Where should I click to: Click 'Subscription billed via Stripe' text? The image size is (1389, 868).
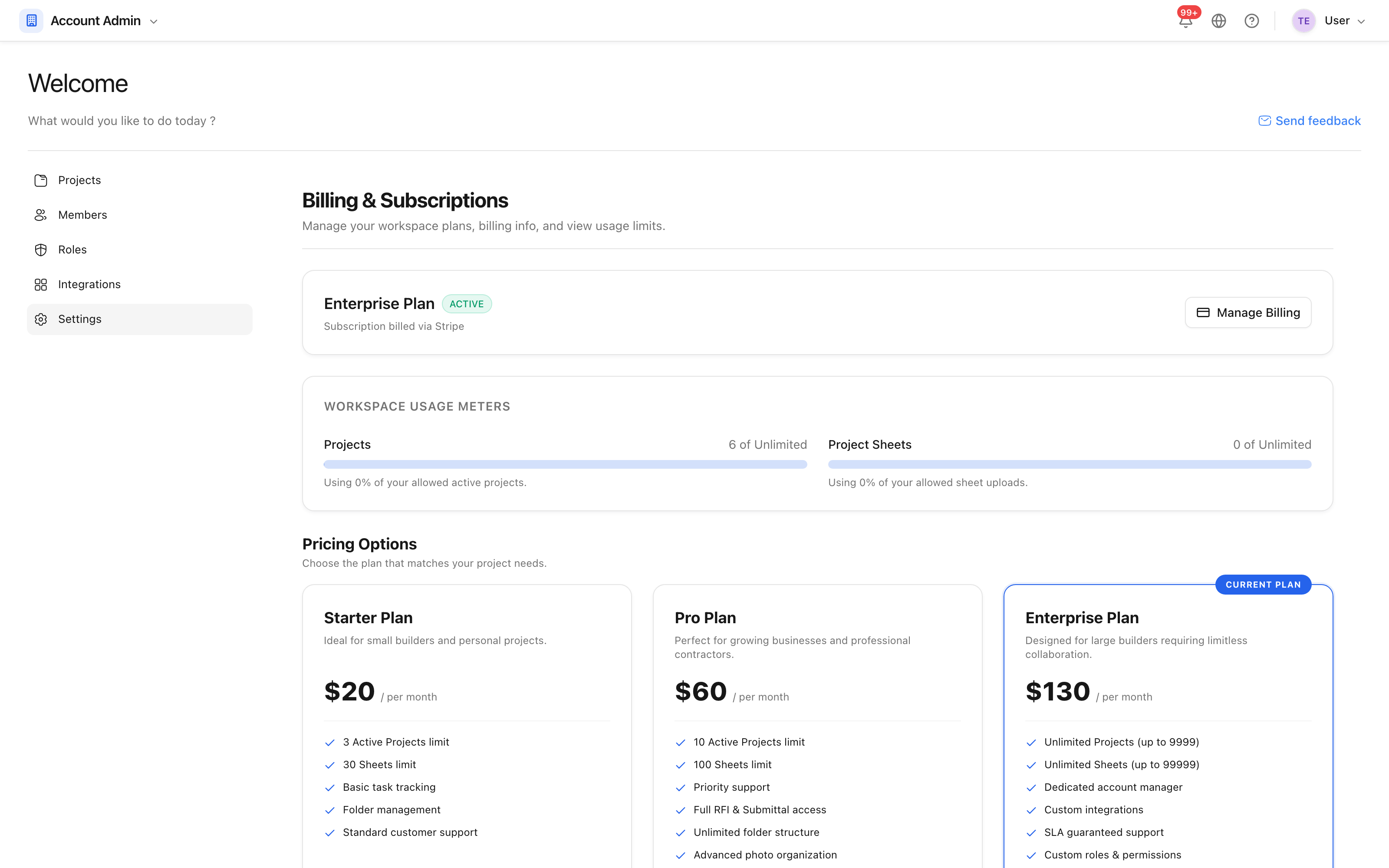394,326
